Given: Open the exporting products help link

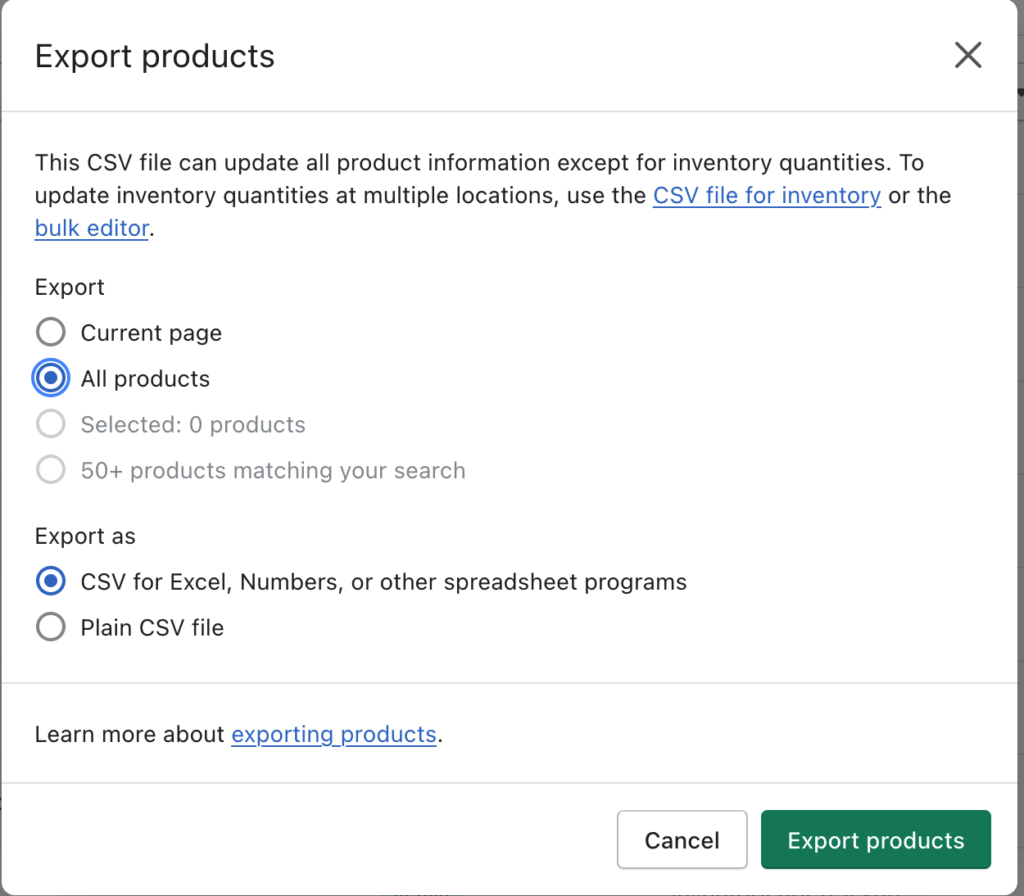Looking at the screenshot, I should tap(334, 734).
